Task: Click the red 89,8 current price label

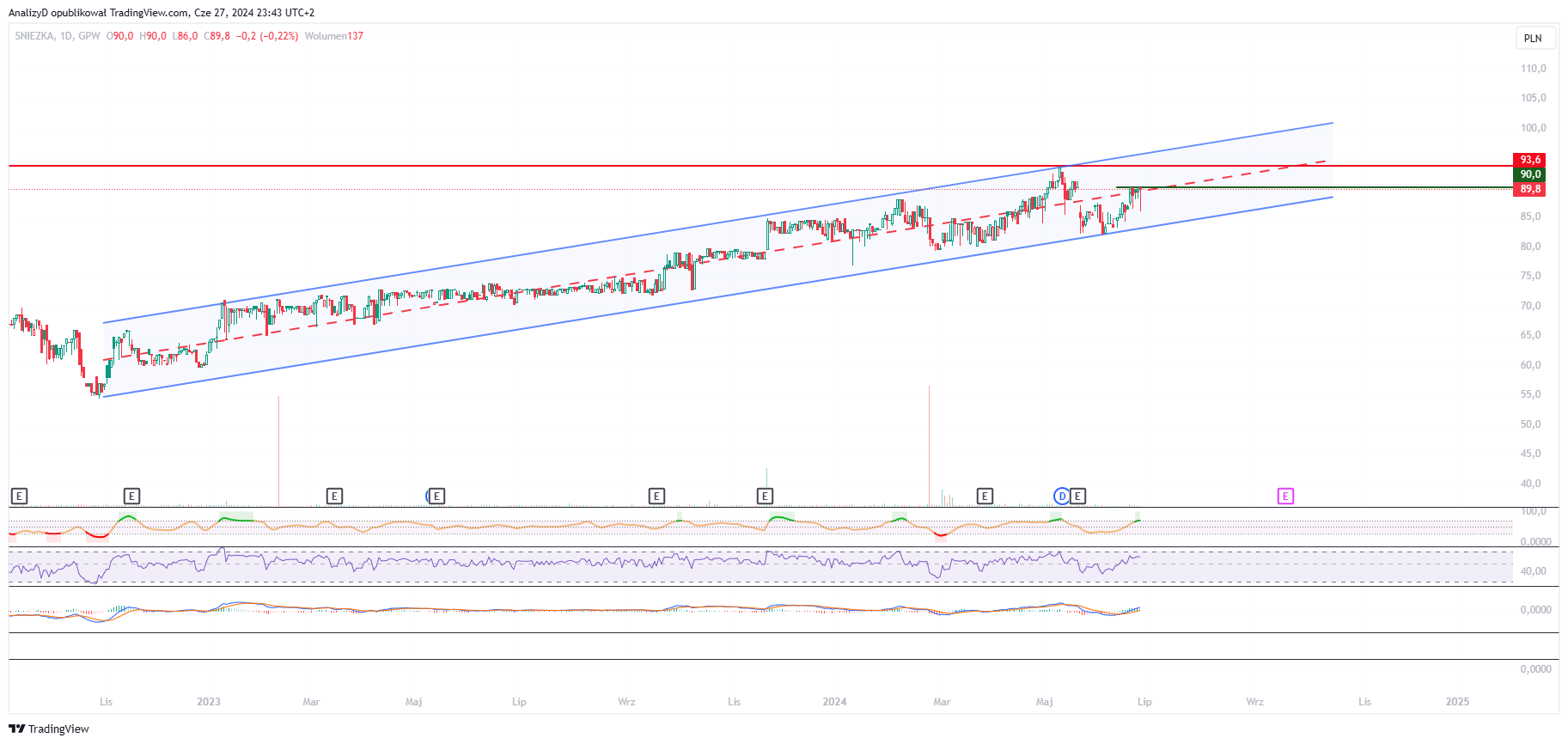Action: click(x=1529, y=189)
